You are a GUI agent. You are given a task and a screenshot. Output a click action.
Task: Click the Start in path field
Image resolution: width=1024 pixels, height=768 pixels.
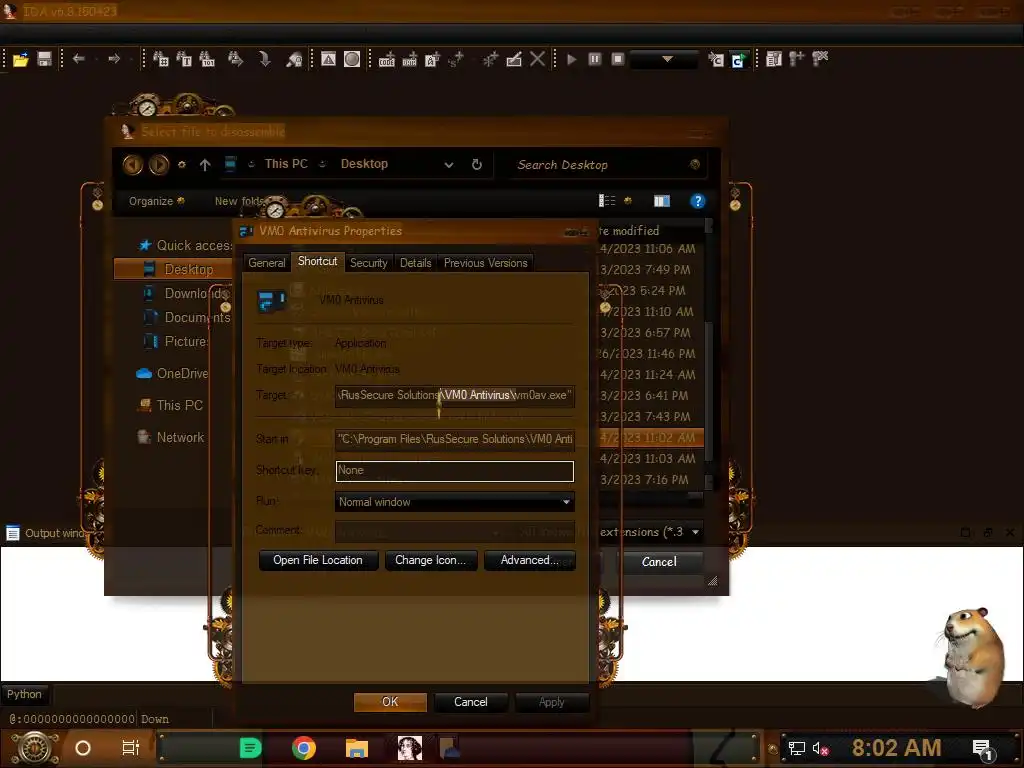tap(455, 439)
